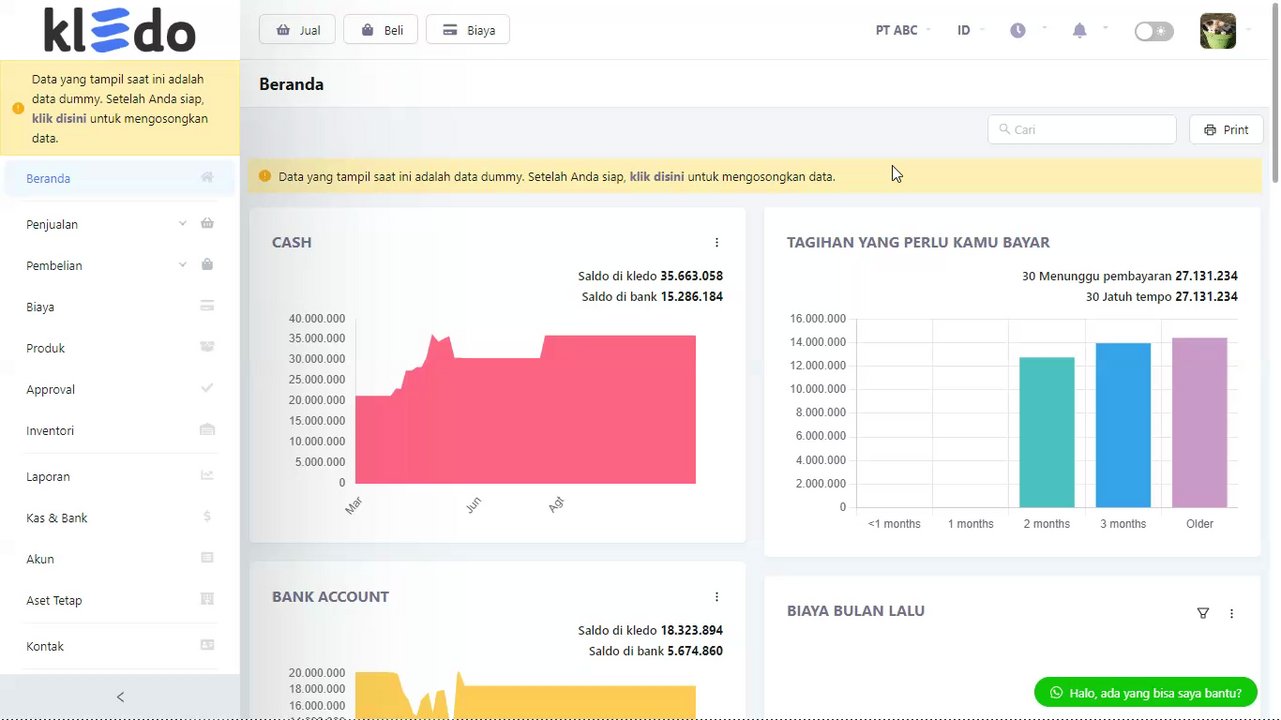Click 'klik disini' link in sidebar notice
The width and height of the screenshot is (1281, 720).
click(59, 118)
